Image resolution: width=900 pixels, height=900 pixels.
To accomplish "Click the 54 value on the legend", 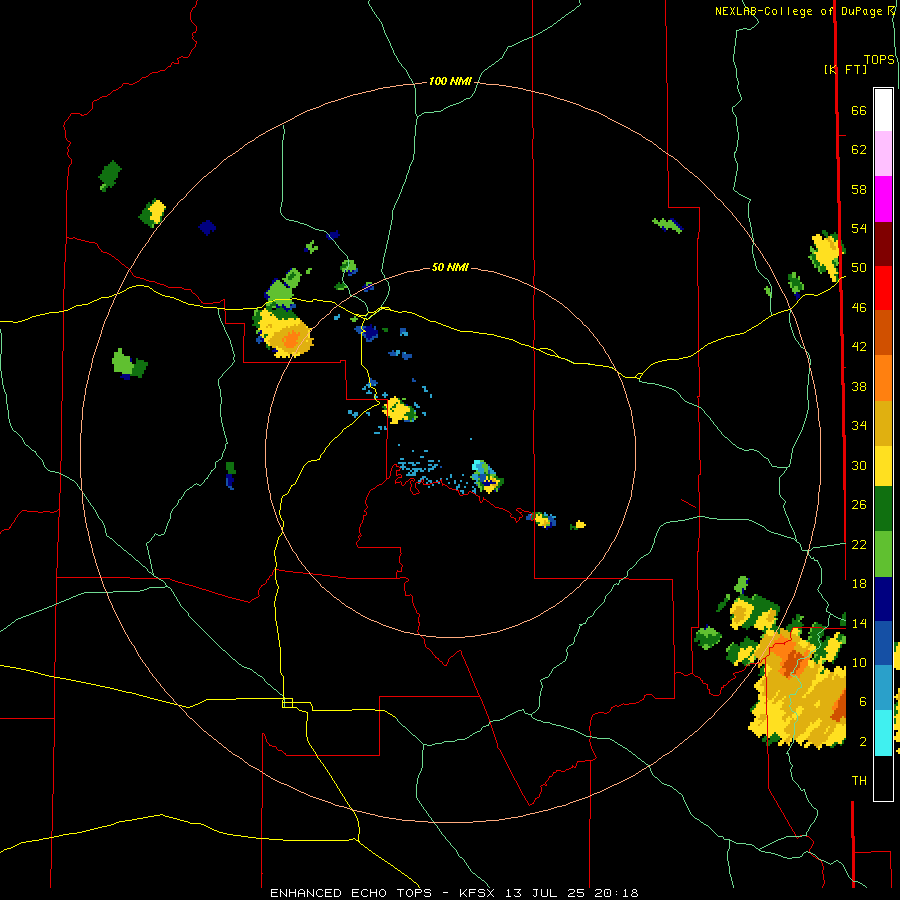I will tap(859, 228).
